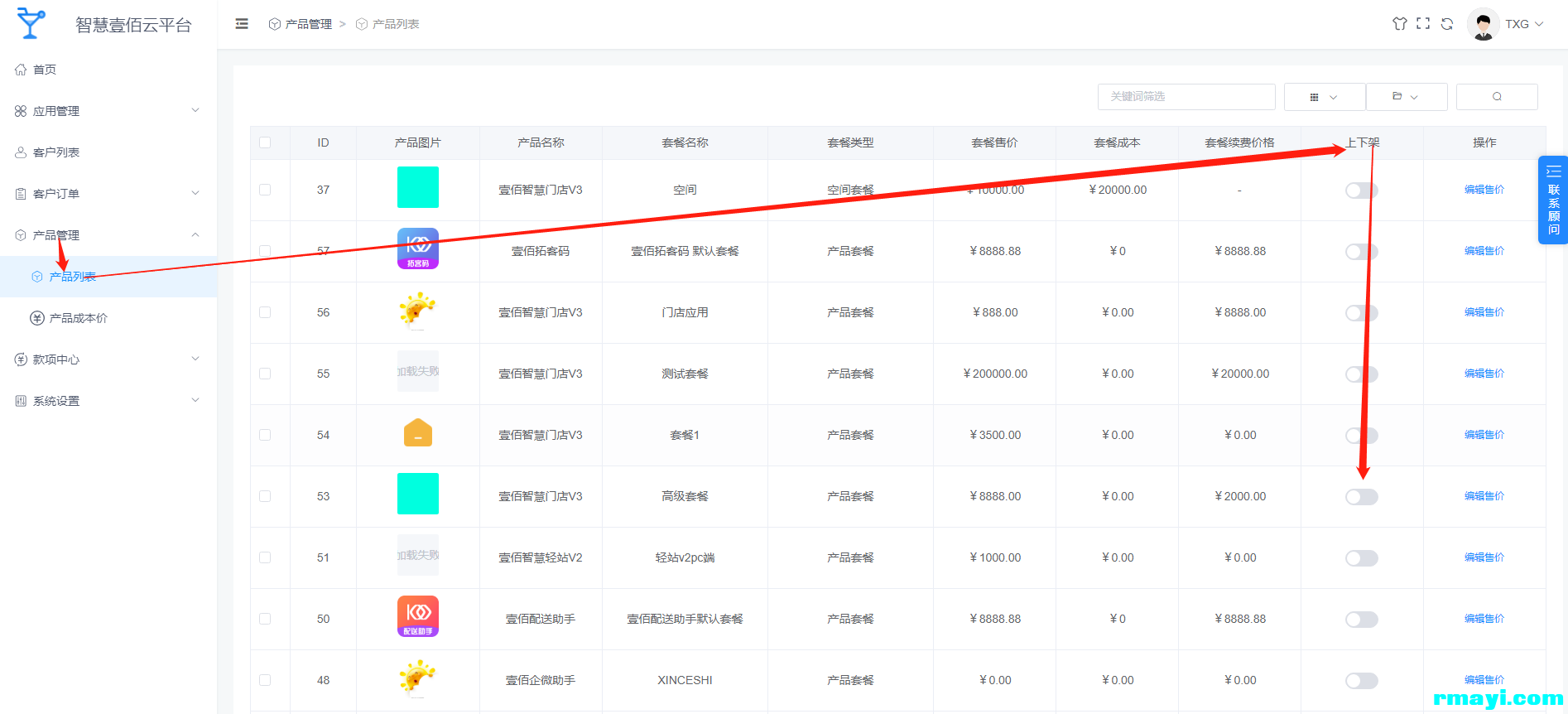Viewport: 1568px width, 714px height.
Task: Open product image for ID 56
Action: 418,310
